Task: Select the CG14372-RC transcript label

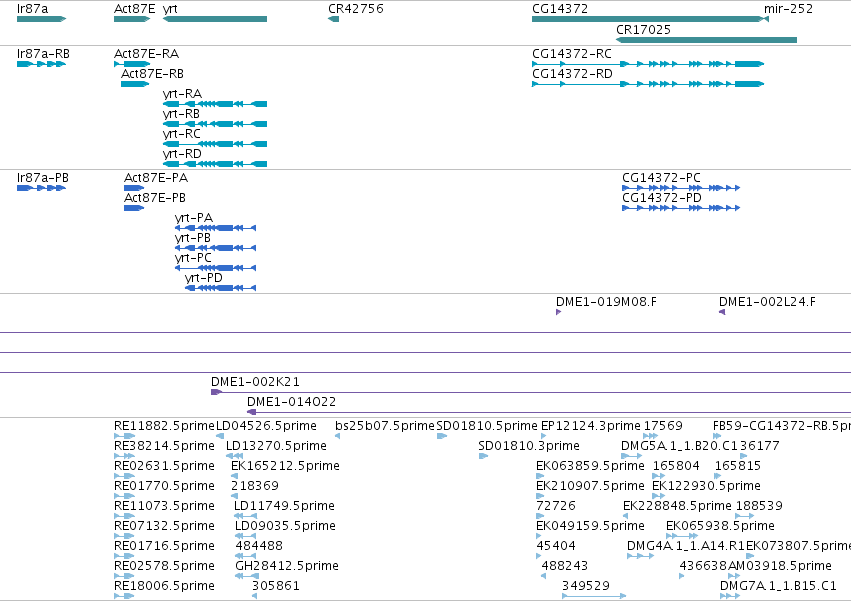Action: coord(572,54)
